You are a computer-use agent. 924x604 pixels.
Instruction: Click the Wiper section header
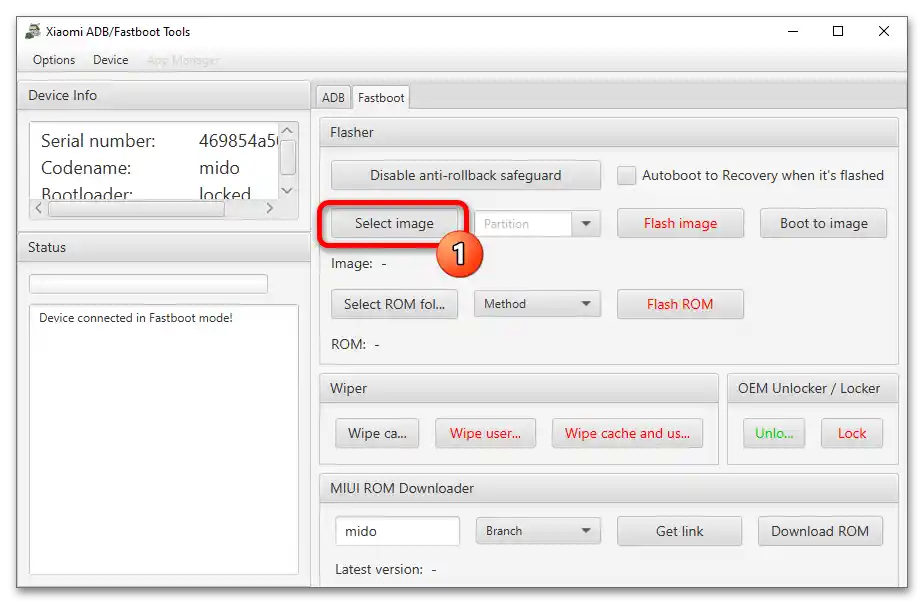pos(519,388)
